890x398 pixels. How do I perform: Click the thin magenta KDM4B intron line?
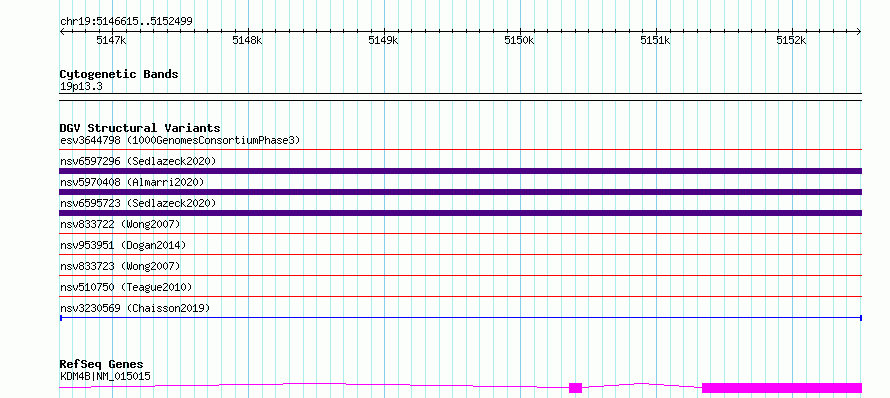pos(314,384)
